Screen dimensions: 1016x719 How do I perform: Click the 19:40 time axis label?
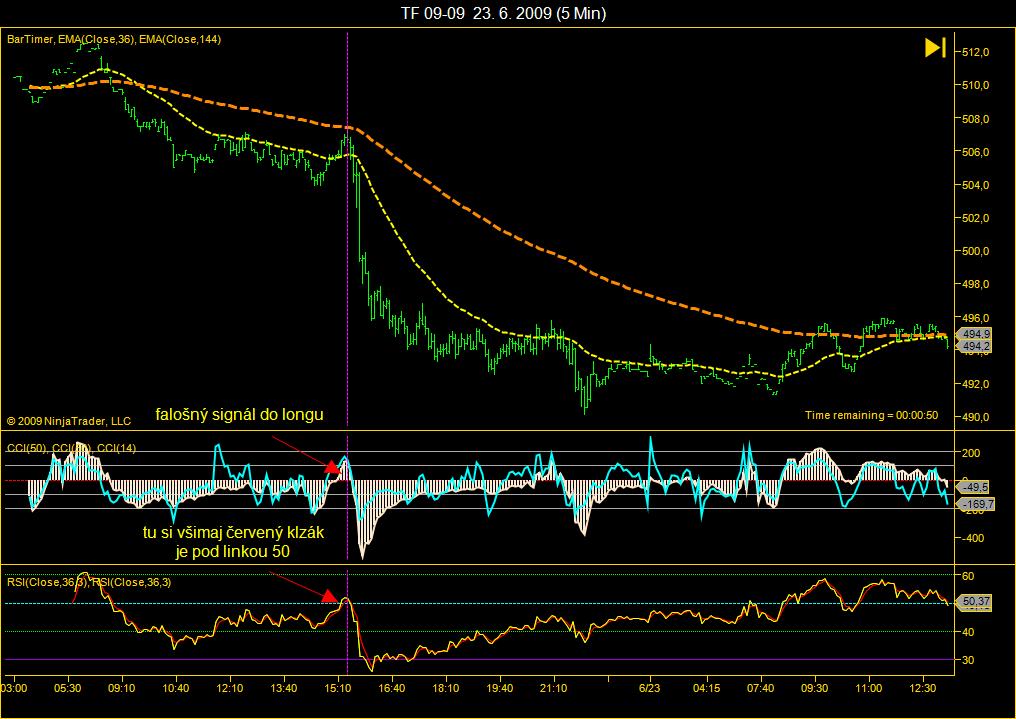pyautogui.click(x=500, y=688)
